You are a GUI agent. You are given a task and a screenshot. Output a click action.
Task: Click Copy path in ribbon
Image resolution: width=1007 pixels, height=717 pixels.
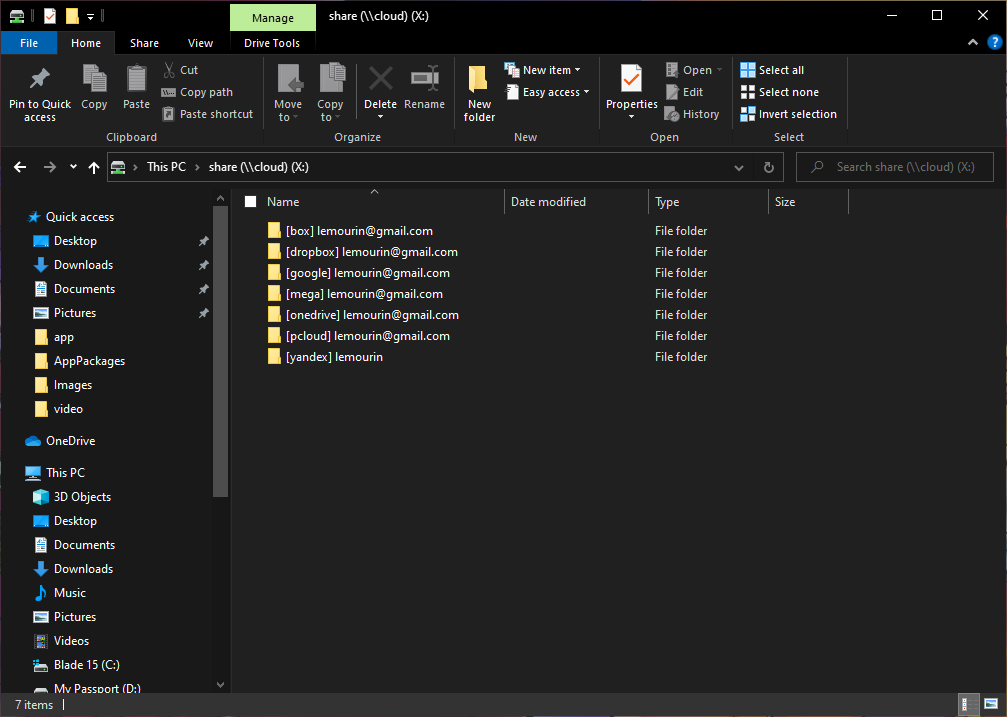(x=197, y=92)
